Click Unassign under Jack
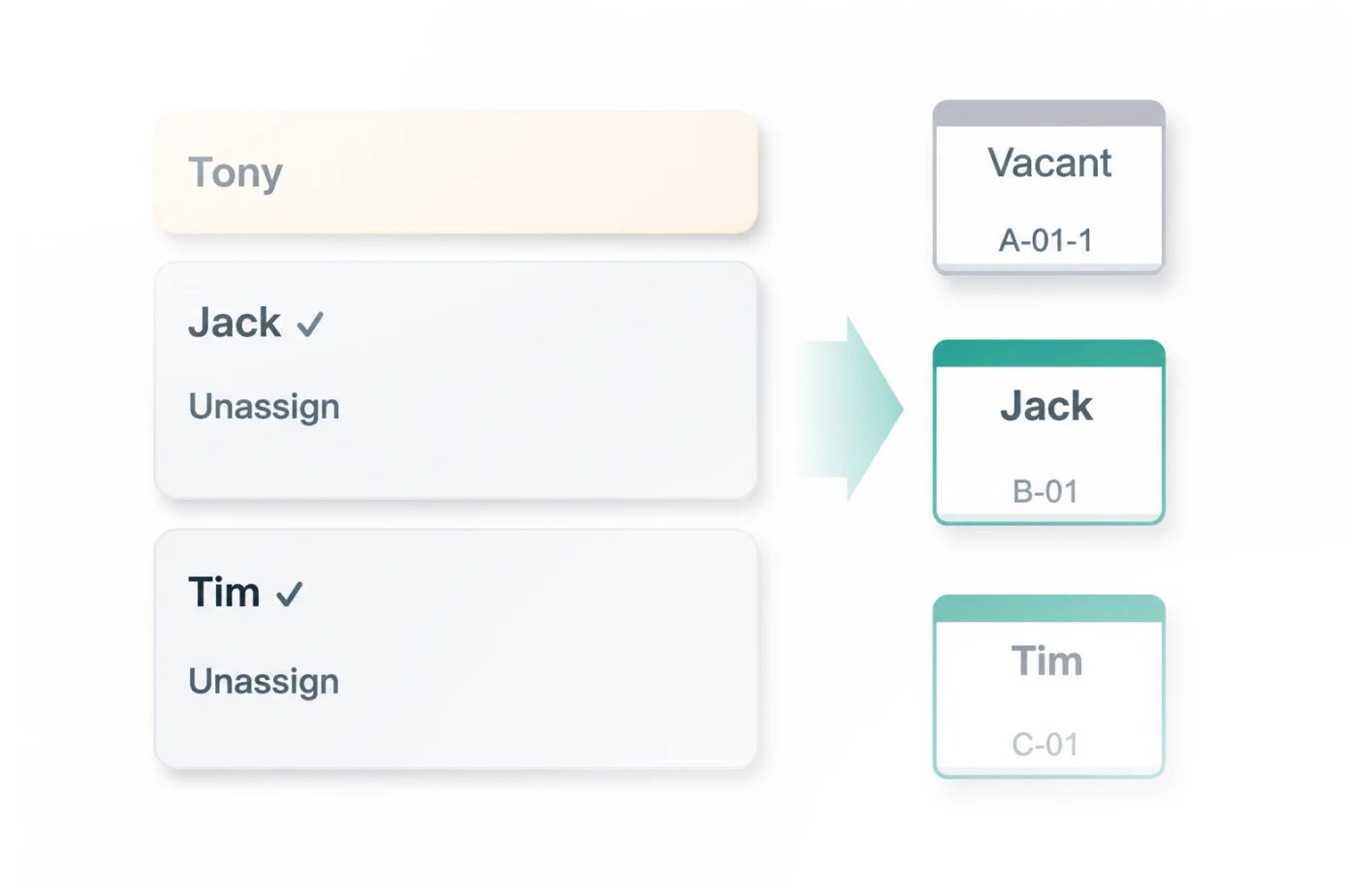Screen dimensions: 1372x892 coord(264,407)
